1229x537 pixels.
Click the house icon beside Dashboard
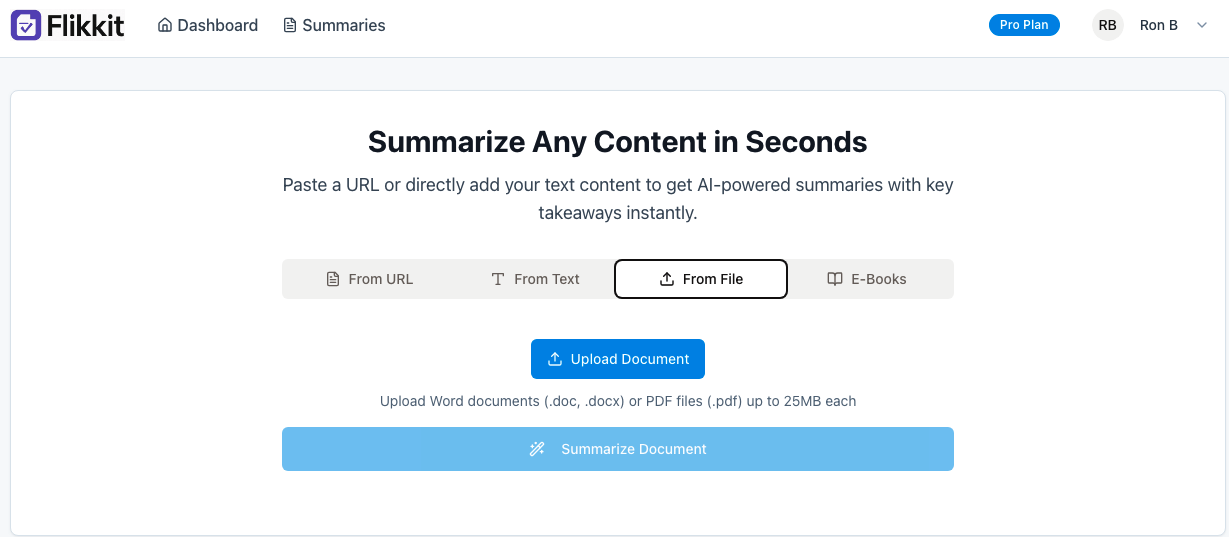point(165,25)
